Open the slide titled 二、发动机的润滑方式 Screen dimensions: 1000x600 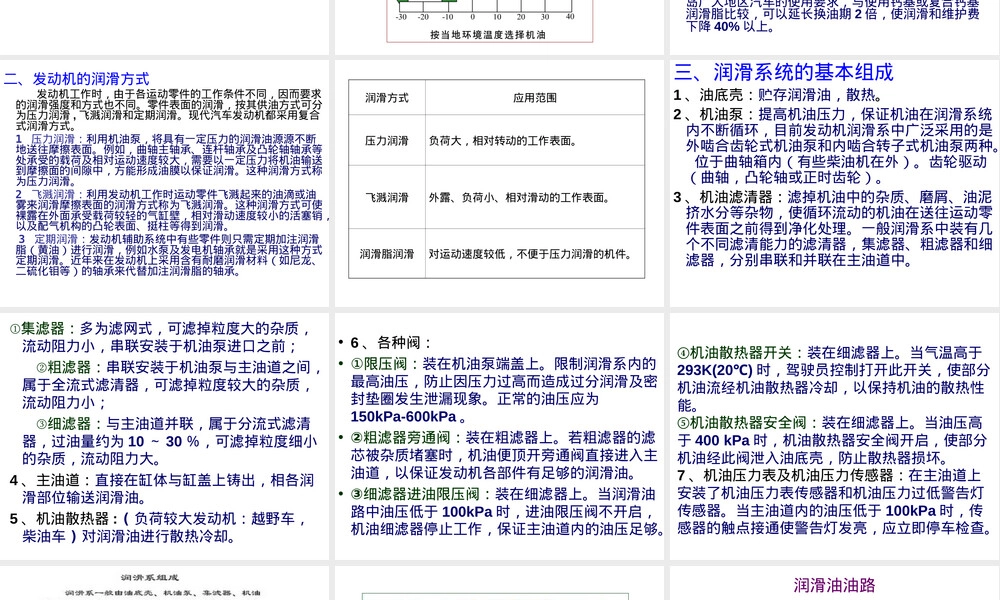pos(165,183)
